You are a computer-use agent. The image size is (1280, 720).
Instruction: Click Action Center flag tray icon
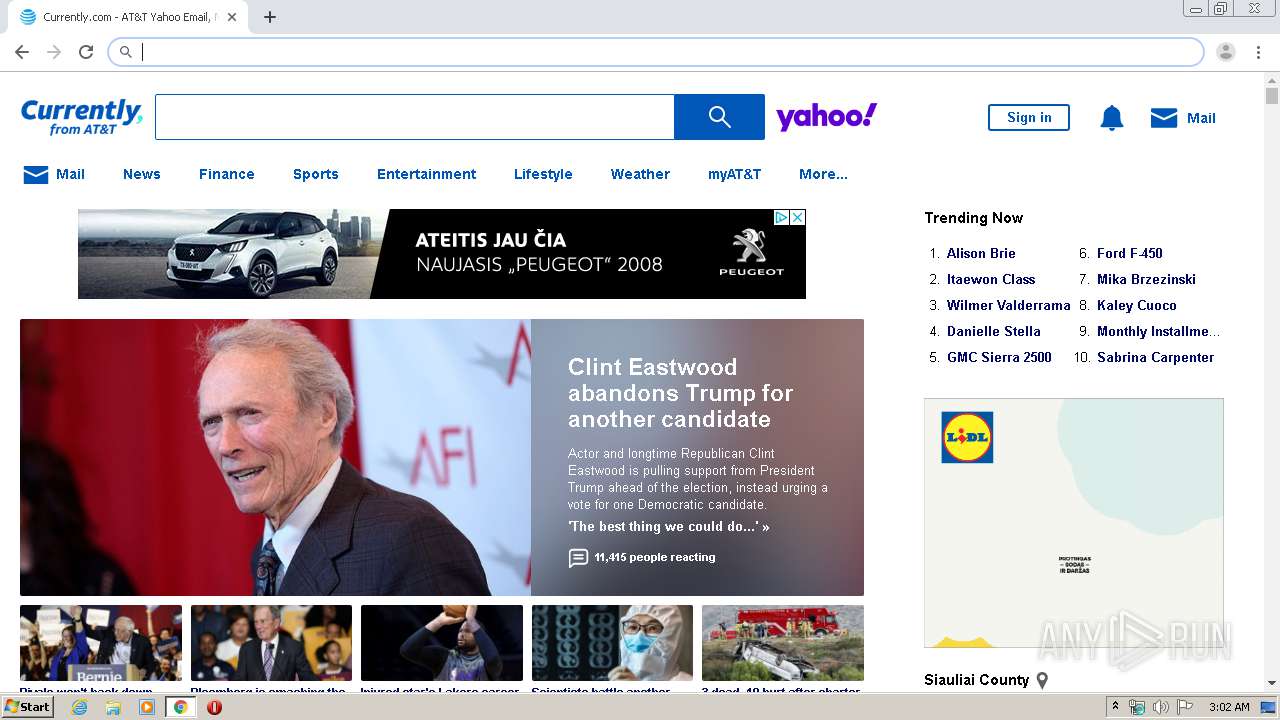click(x=1184, y=707)
